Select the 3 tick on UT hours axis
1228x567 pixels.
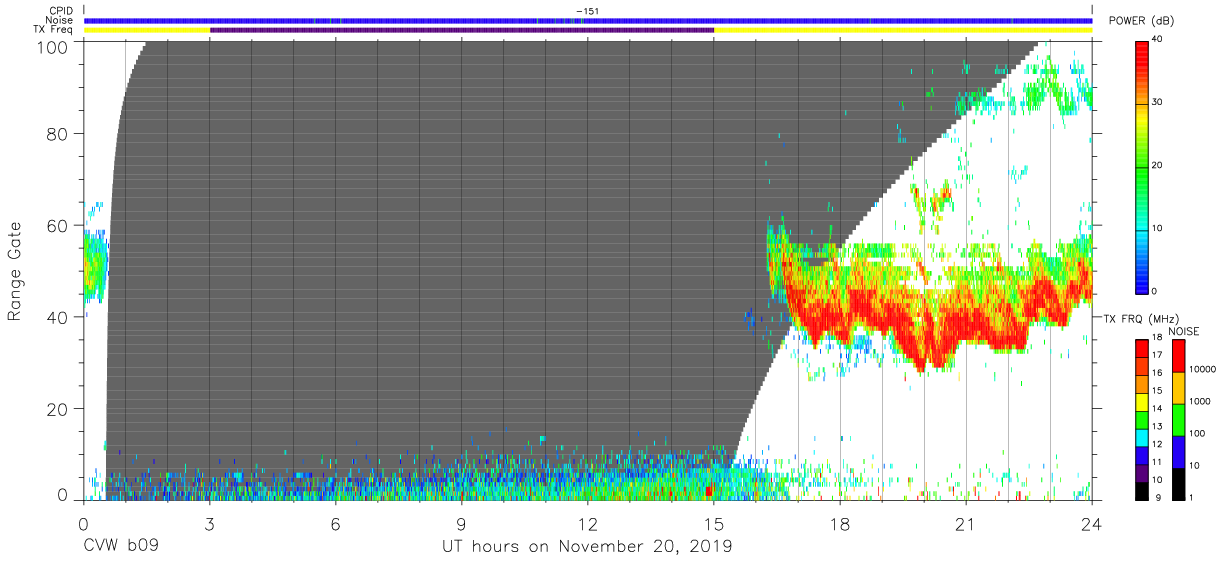click(210, 524)
